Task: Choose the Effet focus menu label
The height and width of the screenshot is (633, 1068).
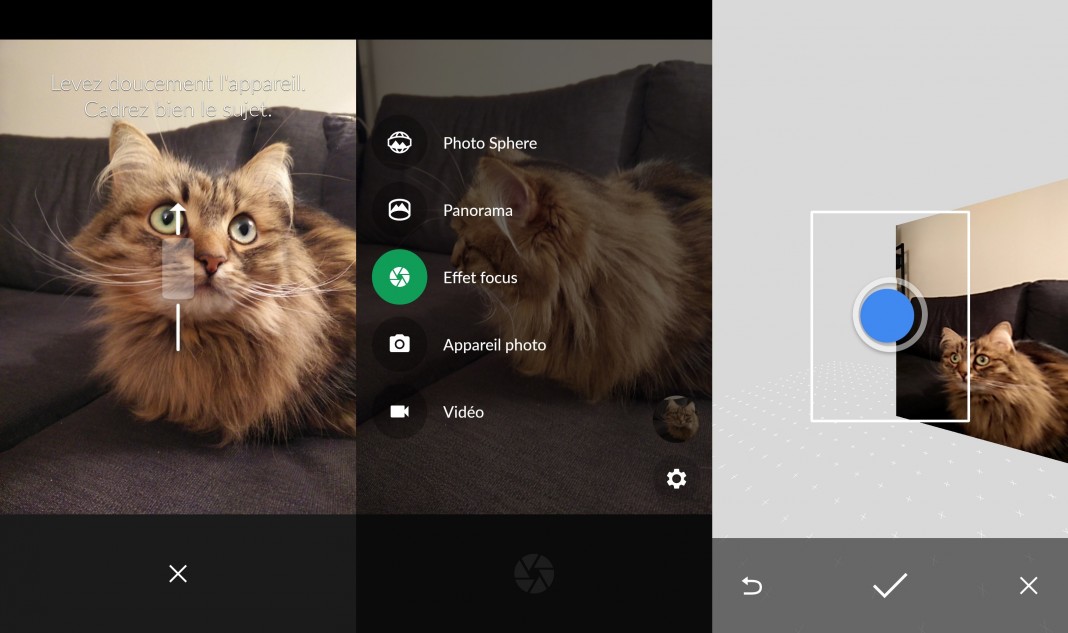Action: tap(480, 277)
